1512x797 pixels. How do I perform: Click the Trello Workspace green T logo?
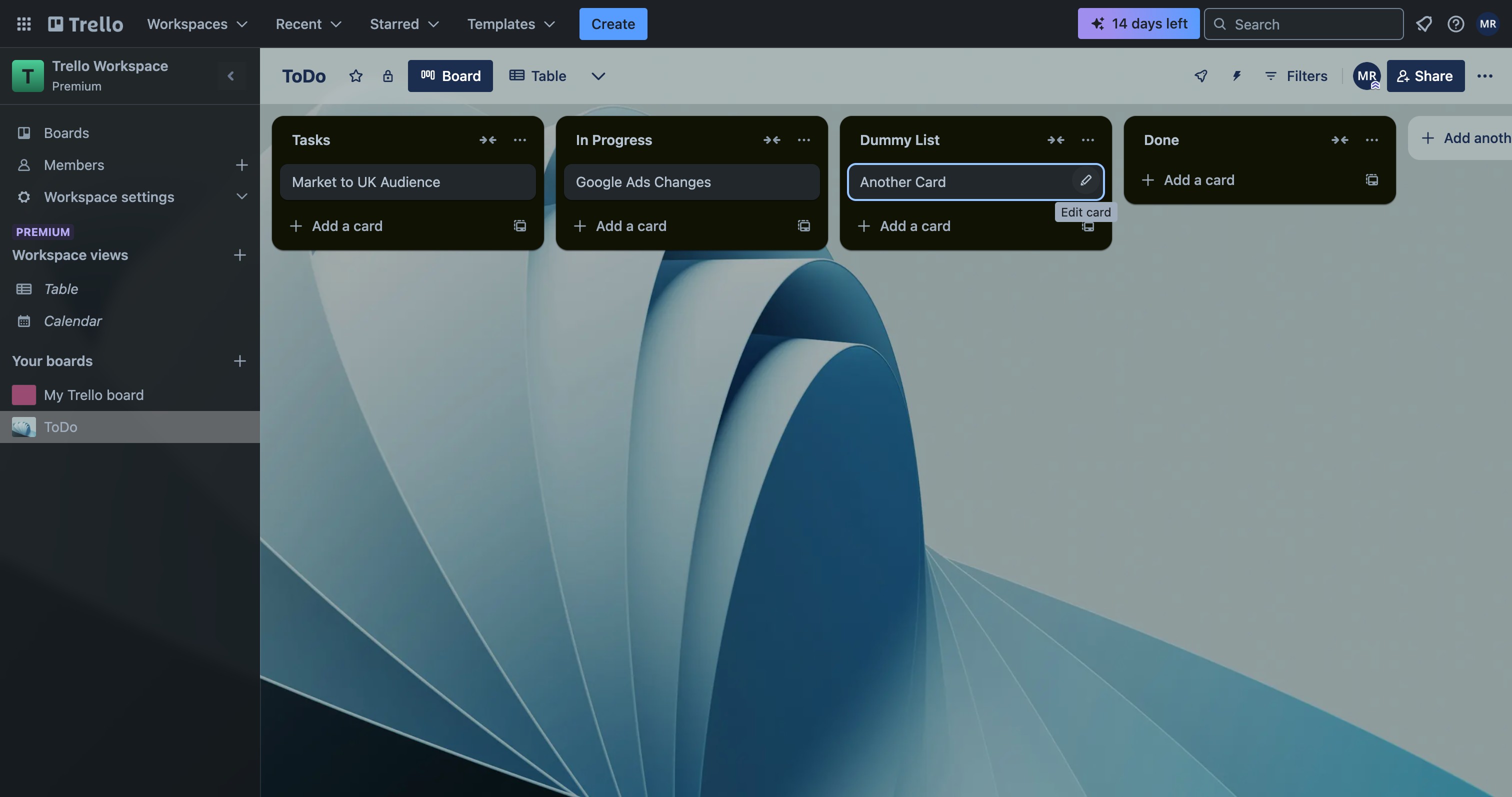point(27,76)
